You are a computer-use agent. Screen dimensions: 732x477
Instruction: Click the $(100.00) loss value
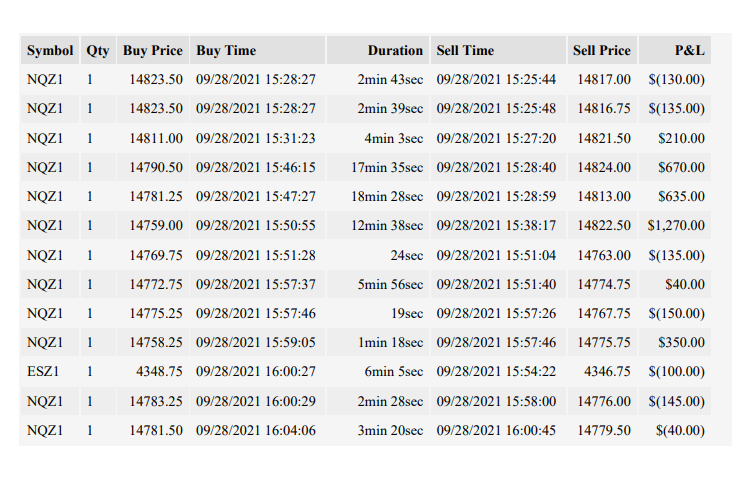pos(675,372)
